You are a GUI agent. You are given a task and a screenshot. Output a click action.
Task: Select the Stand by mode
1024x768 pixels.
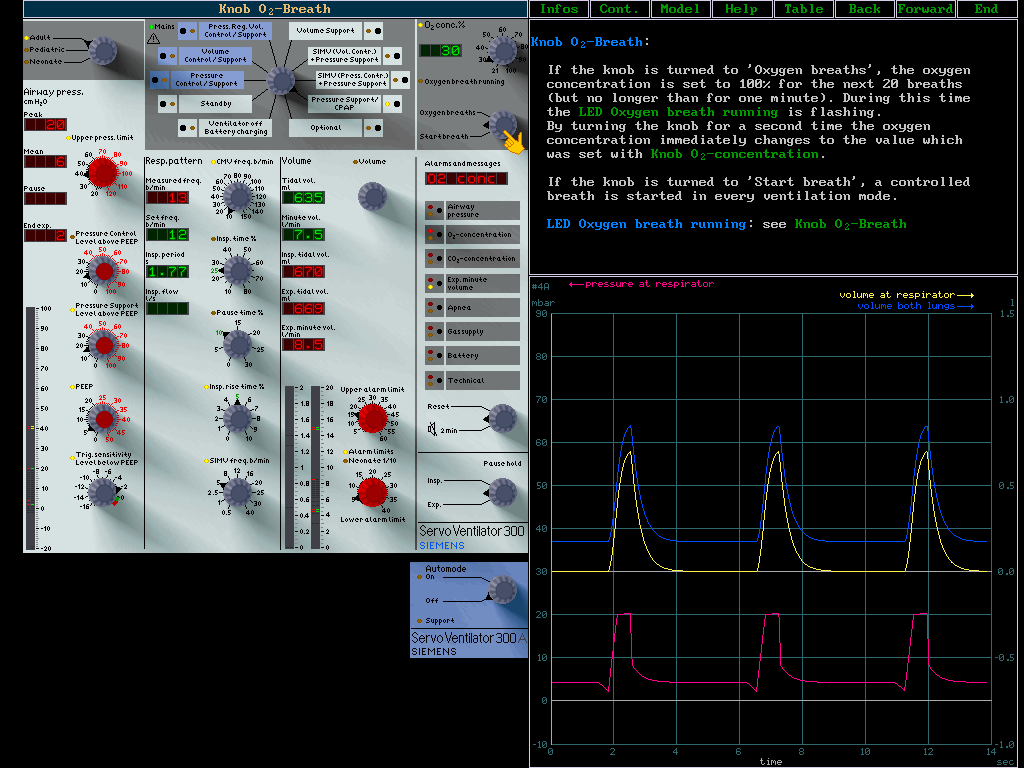tap(217, 103)
